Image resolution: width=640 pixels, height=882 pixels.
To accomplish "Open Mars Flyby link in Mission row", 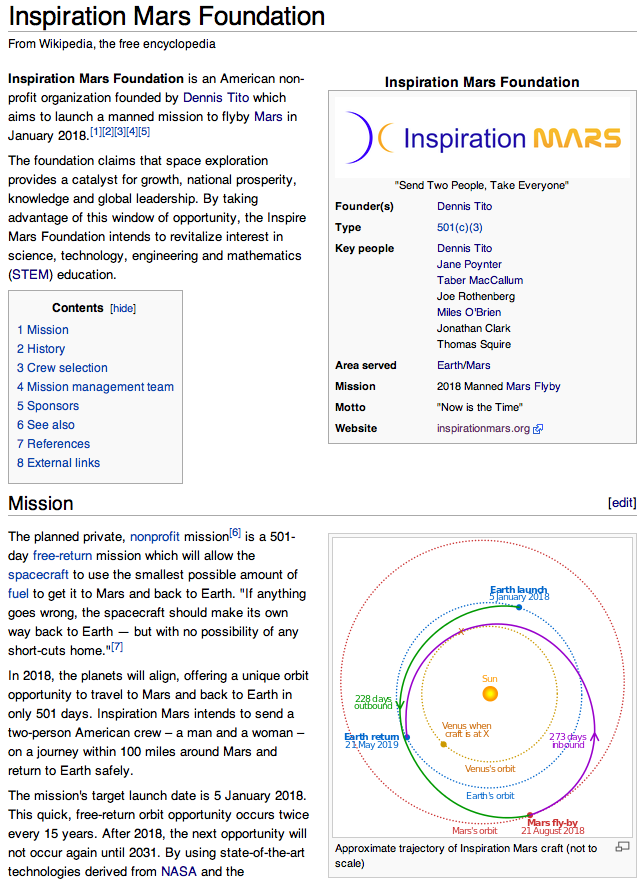I will point(533,386).
